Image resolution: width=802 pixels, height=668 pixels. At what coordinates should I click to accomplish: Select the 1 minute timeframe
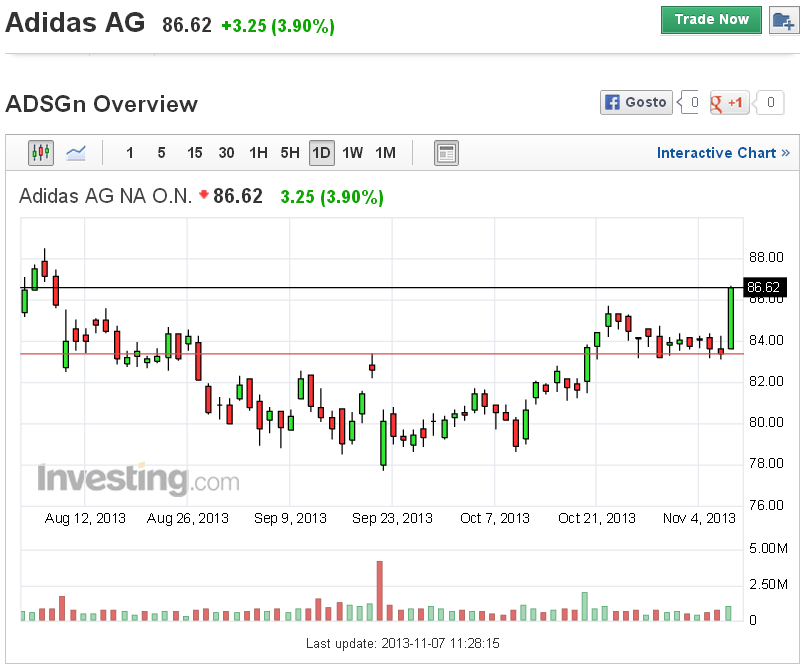click(x=129, y=153)
